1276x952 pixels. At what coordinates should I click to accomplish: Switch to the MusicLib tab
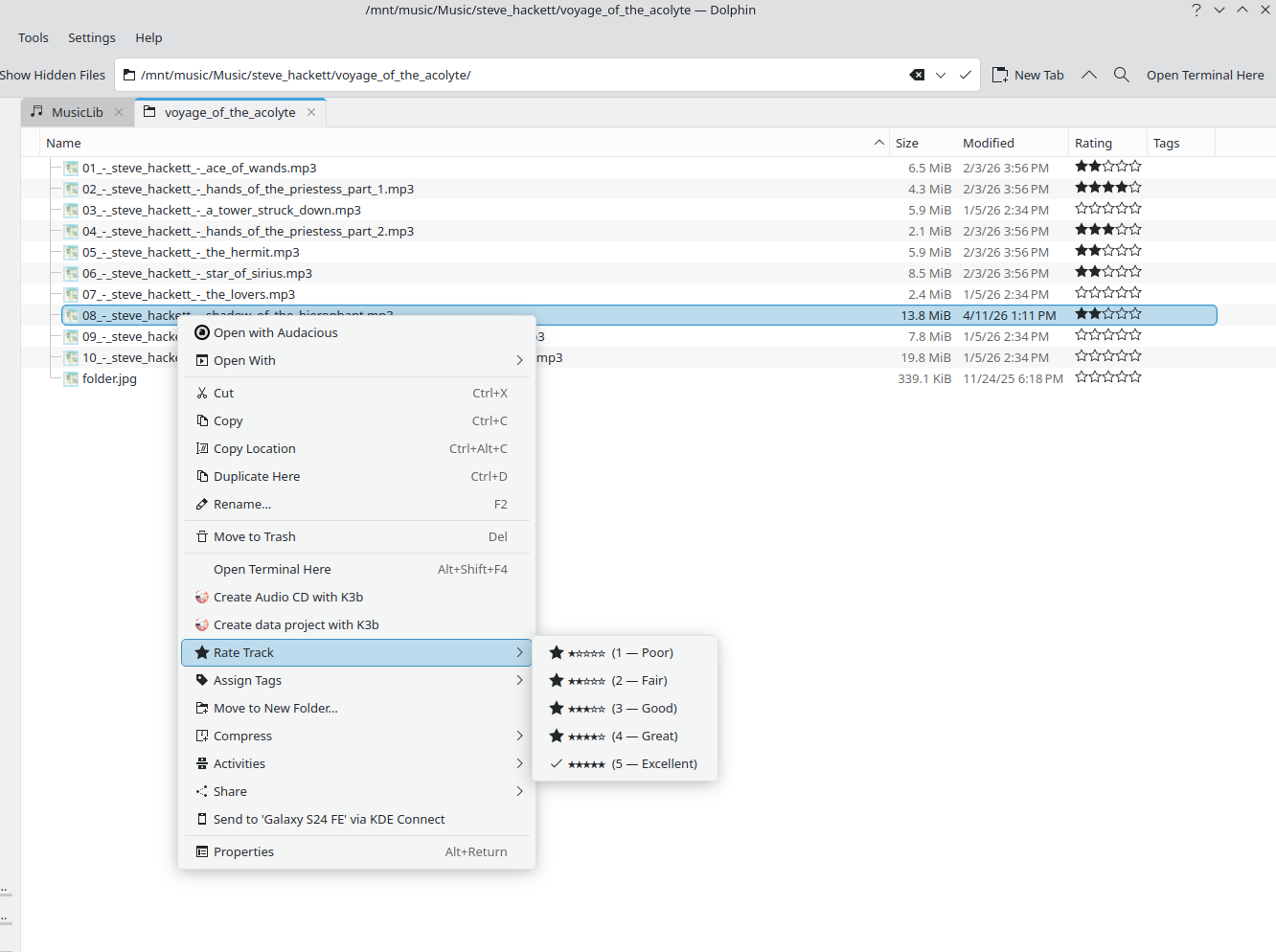point(77,112)
